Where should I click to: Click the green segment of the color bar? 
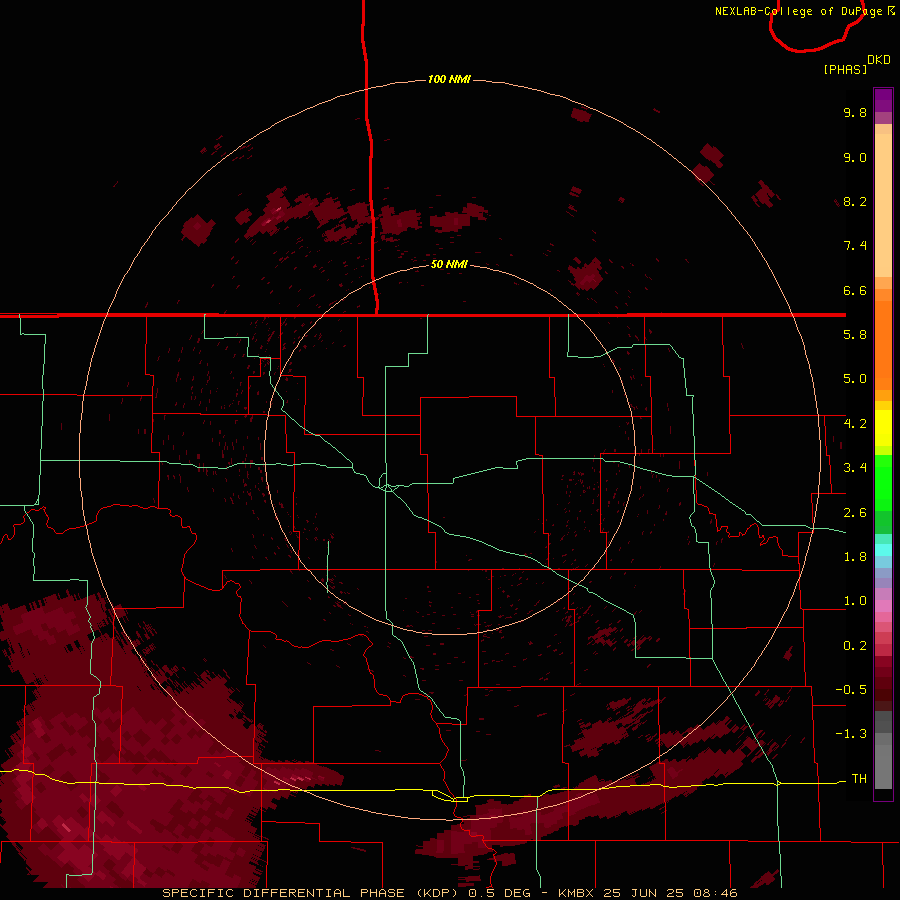pyautogui.click(x=883, y=488)
